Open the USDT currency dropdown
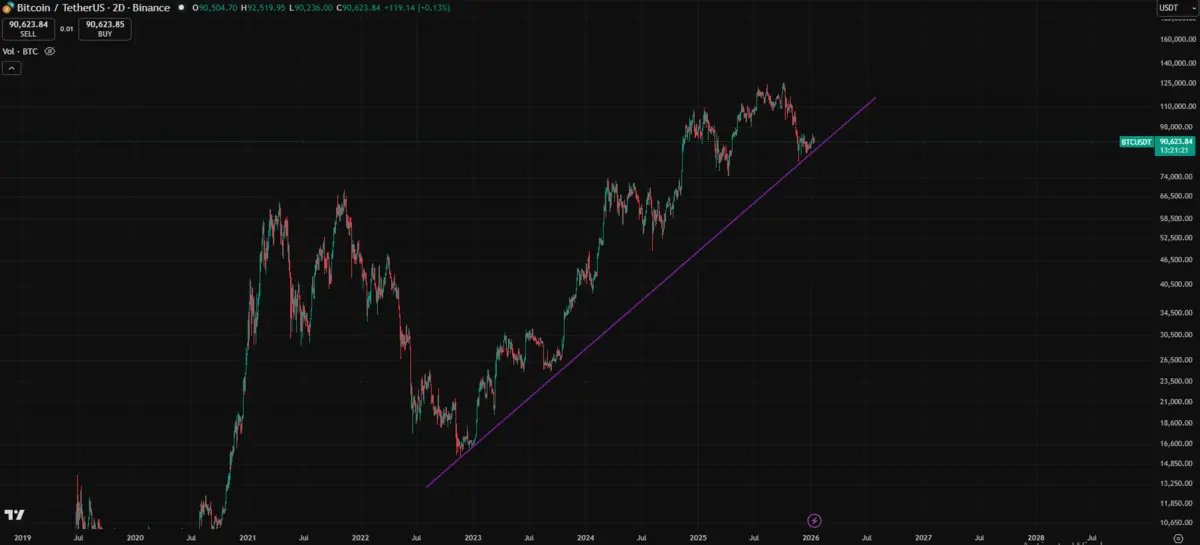1200x545 pixels. click(x=1169, y=8)
